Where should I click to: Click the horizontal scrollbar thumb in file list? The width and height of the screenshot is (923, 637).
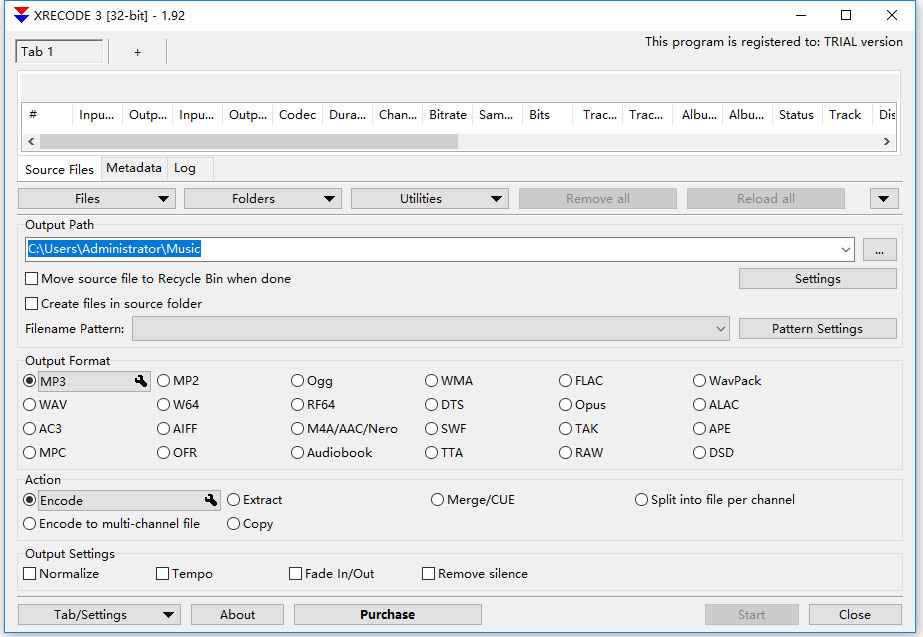click(249, 142)
